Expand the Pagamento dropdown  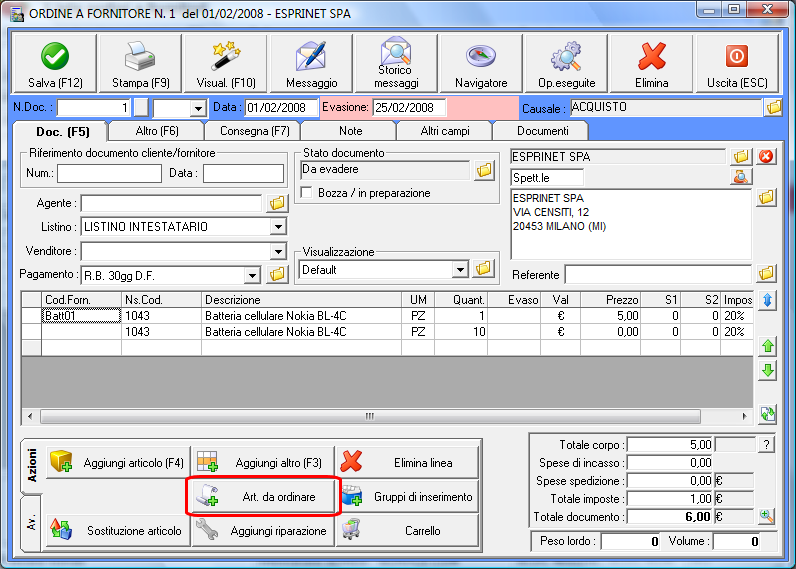pyautogui.click(x=252, y=276)
